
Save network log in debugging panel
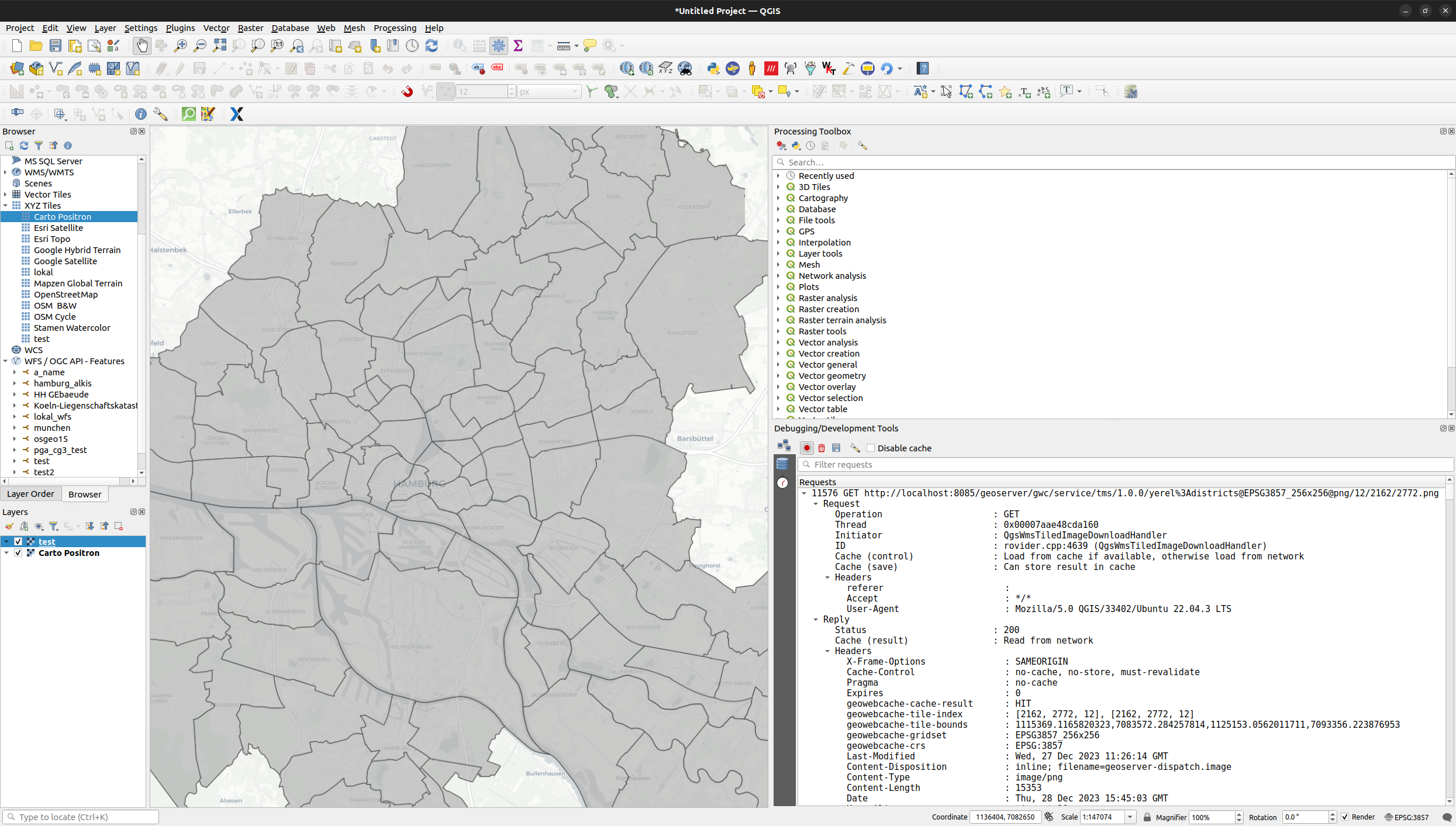point(836,448)
